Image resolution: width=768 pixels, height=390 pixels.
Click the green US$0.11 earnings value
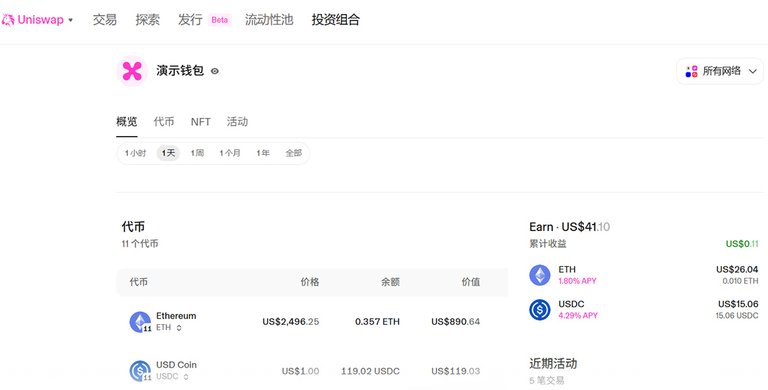[x=742, y=244]
